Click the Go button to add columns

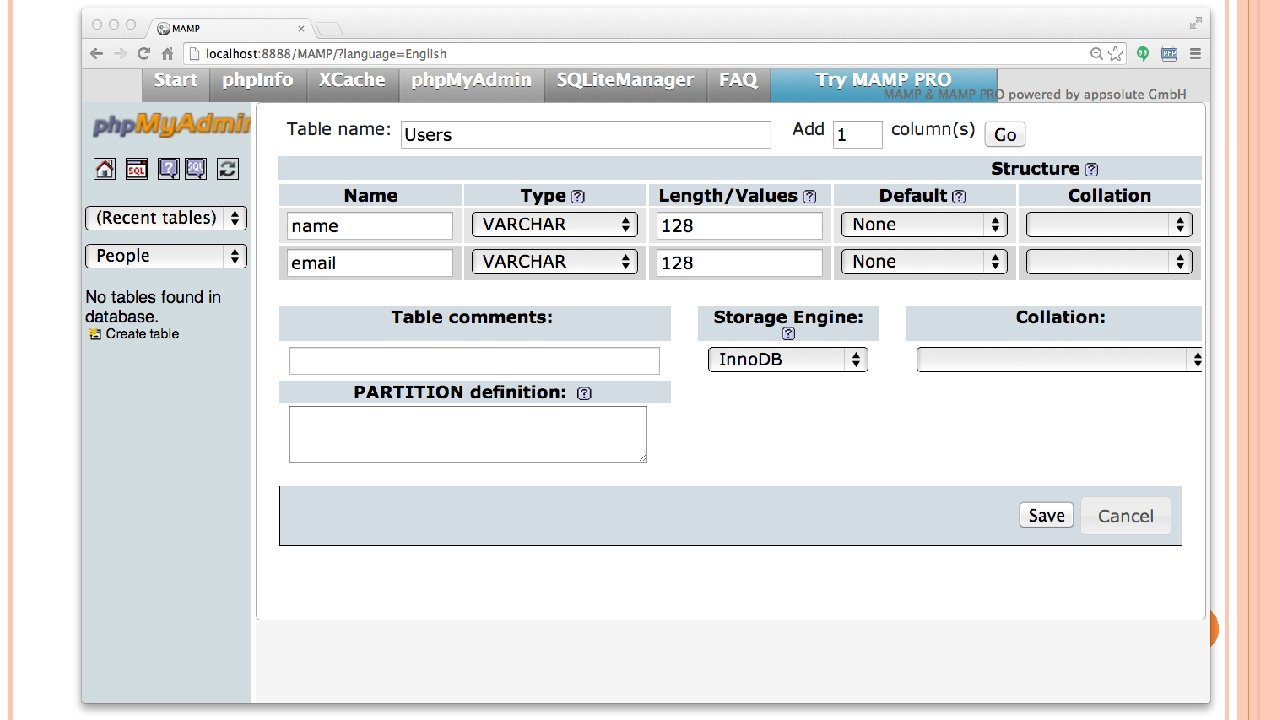click(1005, 135)
